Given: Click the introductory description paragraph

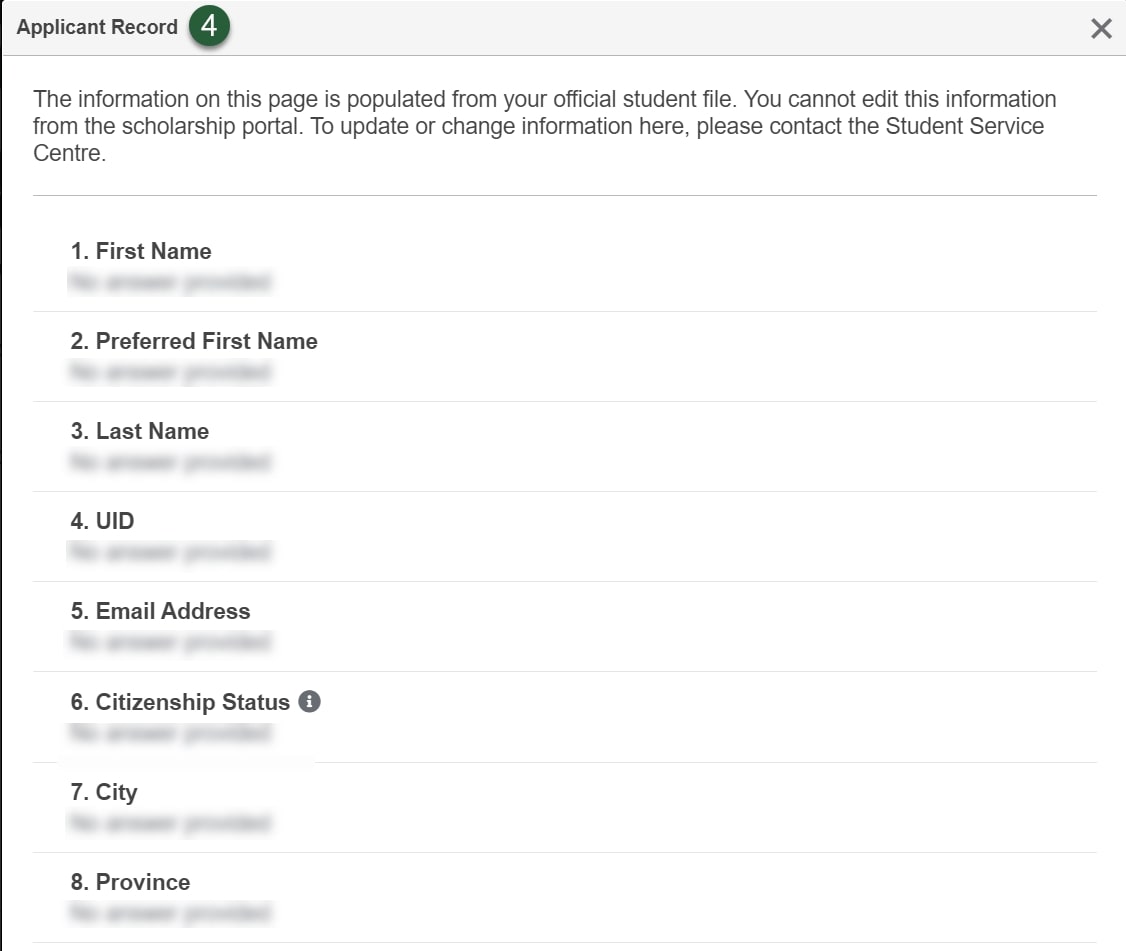Looking at the screenshot, I should 545,125.
